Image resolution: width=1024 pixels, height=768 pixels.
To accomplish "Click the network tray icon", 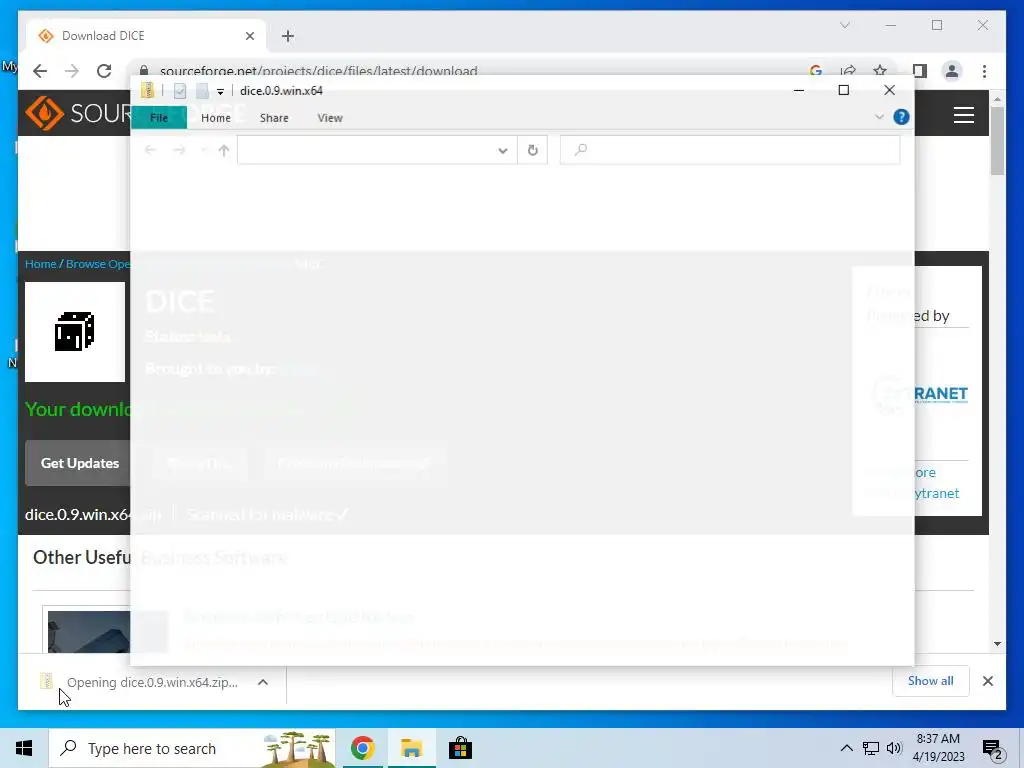I will (x=871, y=748).
